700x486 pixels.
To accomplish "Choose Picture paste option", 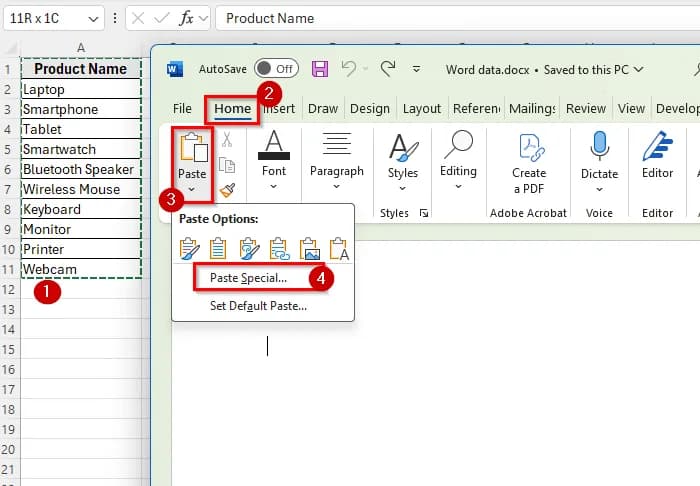I will tap(310, 248).
